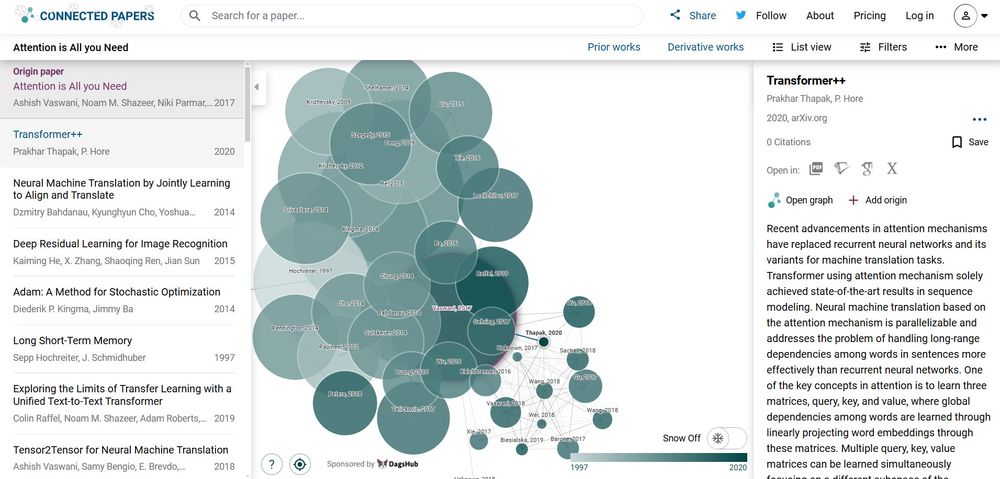Select the Xie, 2017 graph node
The width and height of the screenshot is (1000, 479).
(x=479, y=440)
